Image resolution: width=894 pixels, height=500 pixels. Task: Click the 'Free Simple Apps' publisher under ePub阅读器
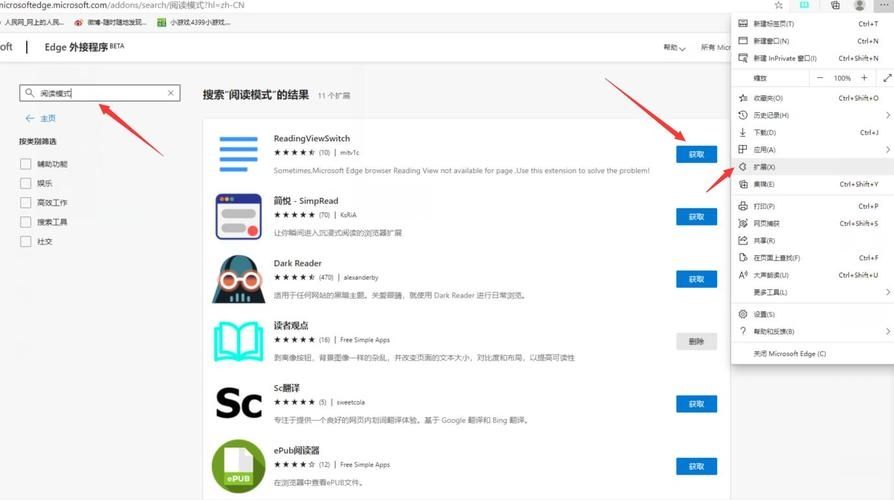tap(365, 465)
